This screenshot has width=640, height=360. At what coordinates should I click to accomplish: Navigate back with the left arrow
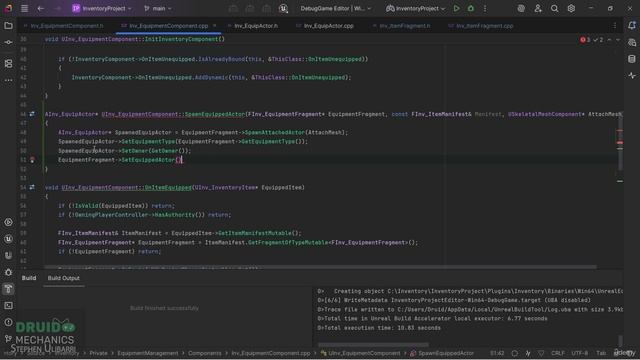tap(40, 8)
